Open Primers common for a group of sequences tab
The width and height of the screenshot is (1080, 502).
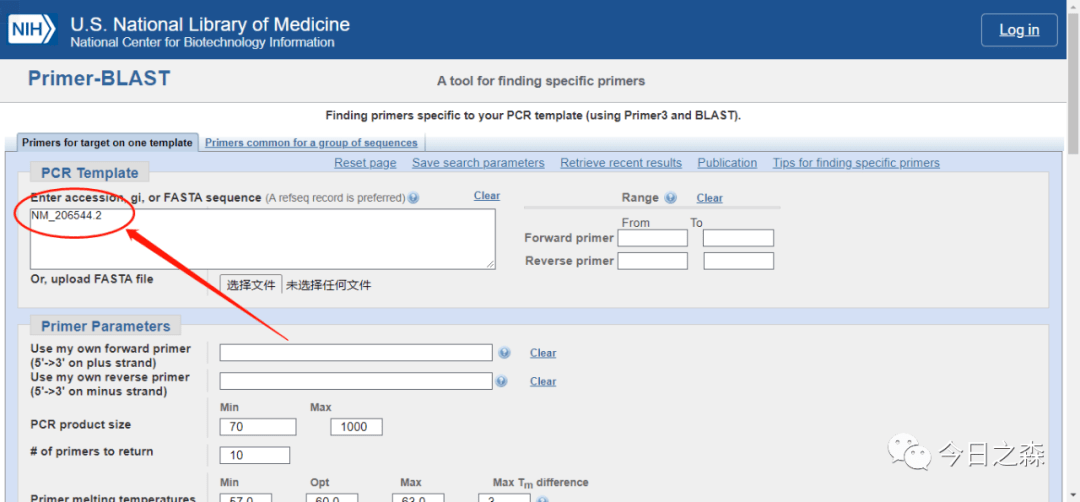point(311,143)
